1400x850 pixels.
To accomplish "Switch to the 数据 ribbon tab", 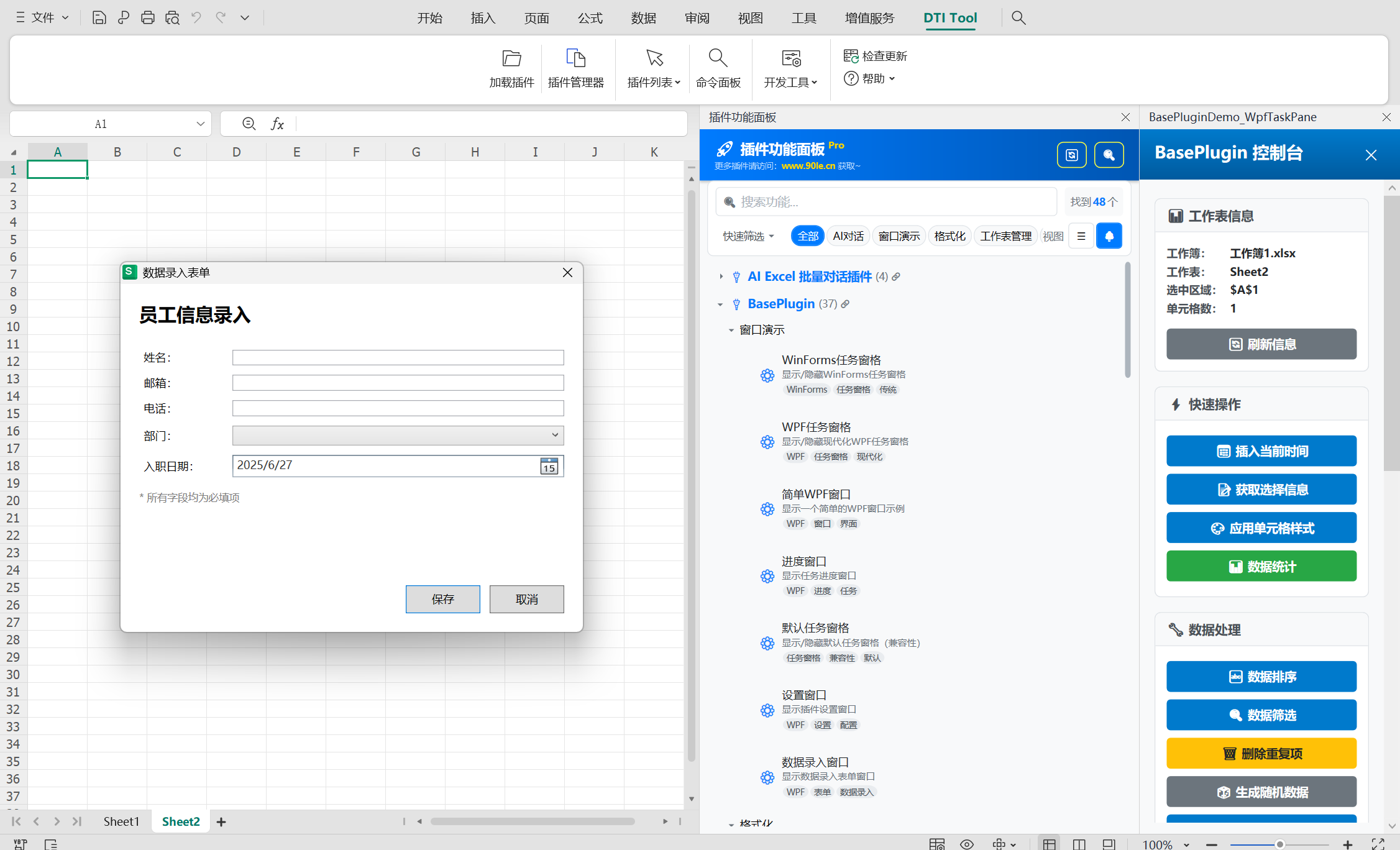I will (643, 17).
